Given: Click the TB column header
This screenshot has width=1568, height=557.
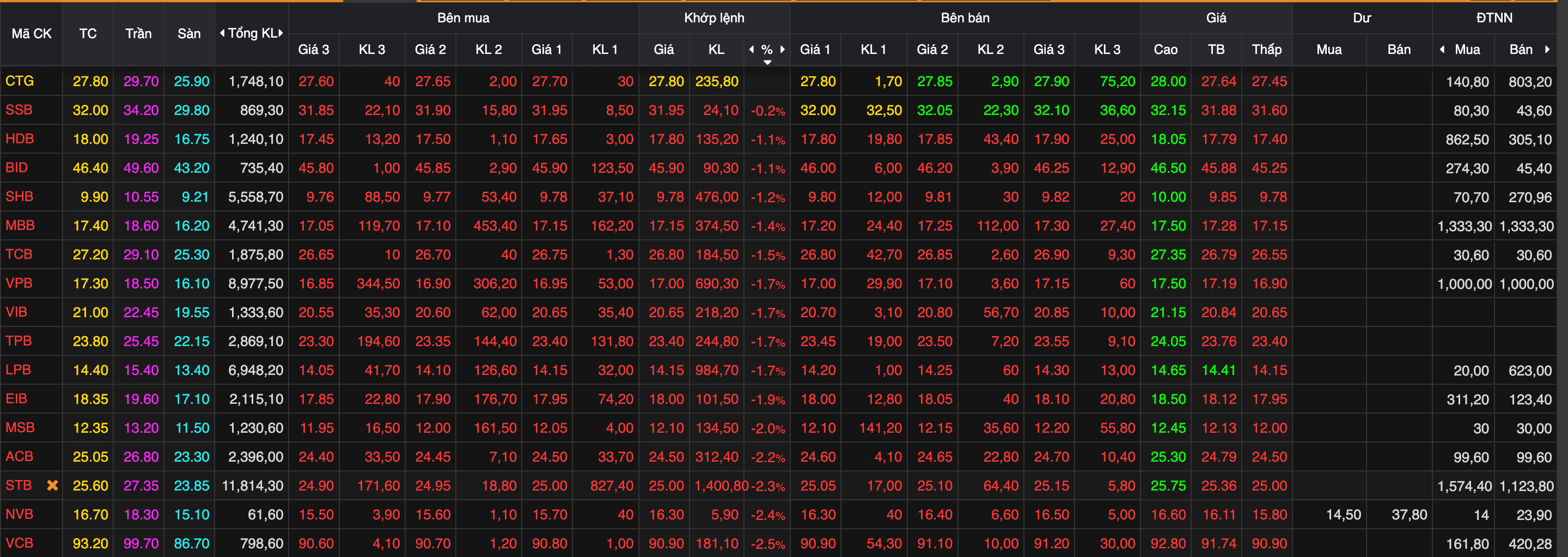Looking at the screenshot, I should click(x=1216, y=50).
